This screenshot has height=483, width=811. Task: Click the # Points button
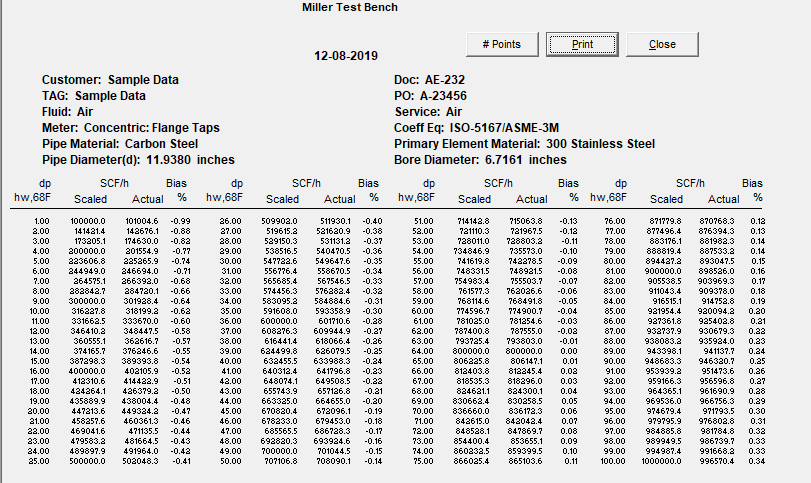501,44
